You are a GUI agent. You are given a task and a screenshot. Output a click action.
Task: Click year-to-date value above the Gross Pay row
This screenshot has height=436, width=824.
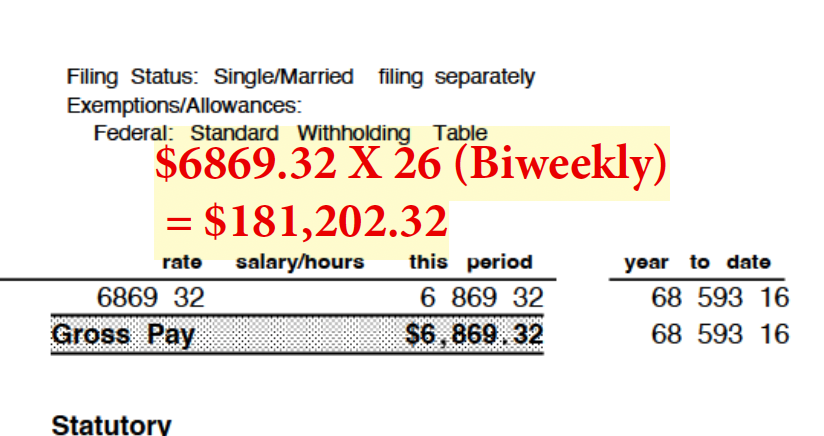(720, 298)
